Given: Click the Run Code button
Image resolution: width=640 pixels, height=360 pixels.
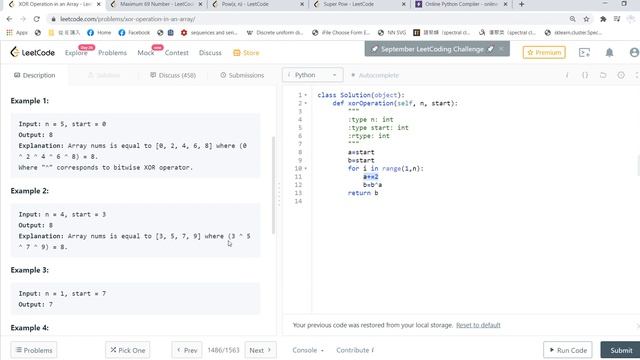Looking at the screenshot, I should (567, 350).
